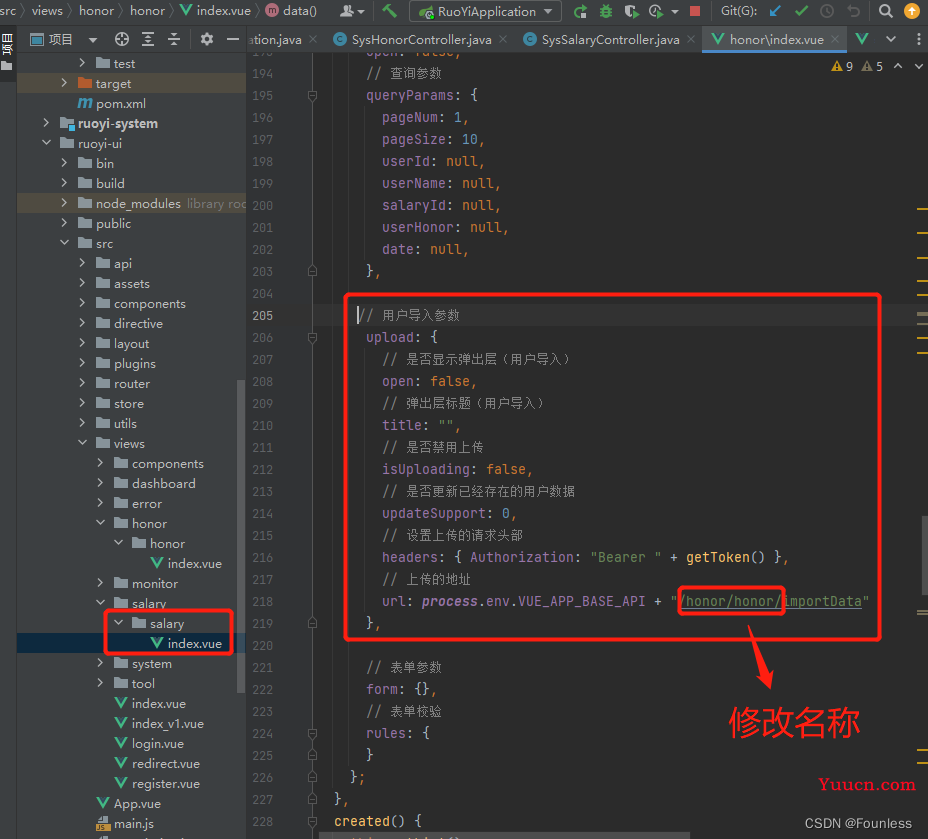Hide the project tool window
928x839 pixels.
tap(233, 39)
